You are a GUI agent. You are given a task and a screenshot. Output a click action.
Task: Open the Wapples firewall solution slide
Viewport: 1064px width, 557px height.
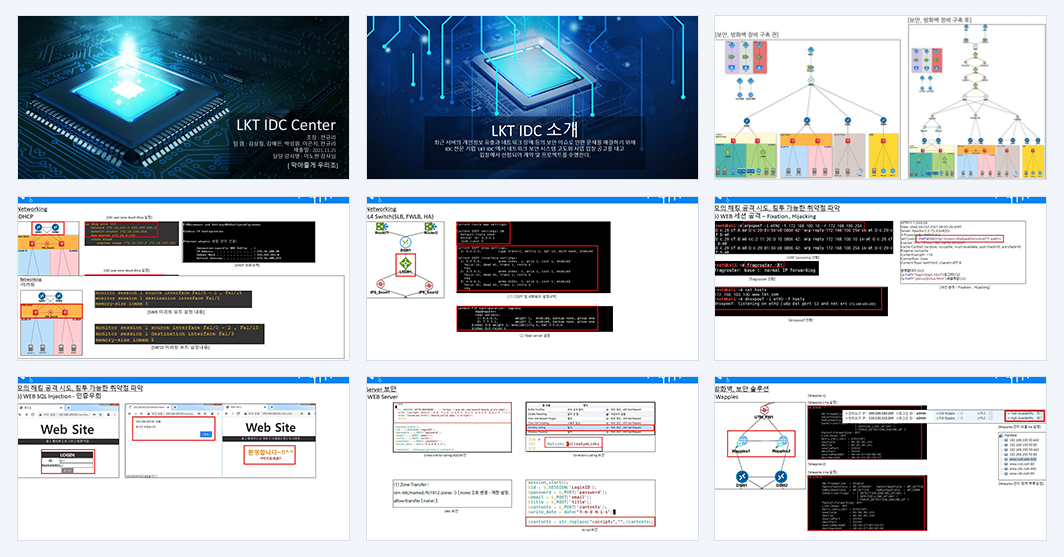880,459
